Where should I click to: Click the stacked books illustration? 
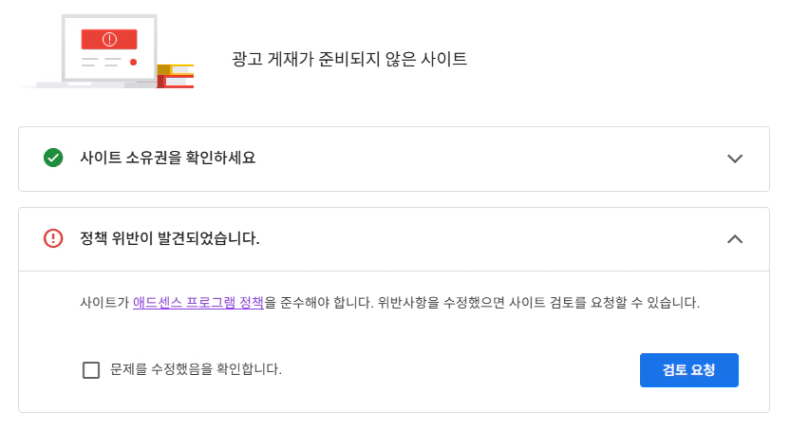[175, 76]
